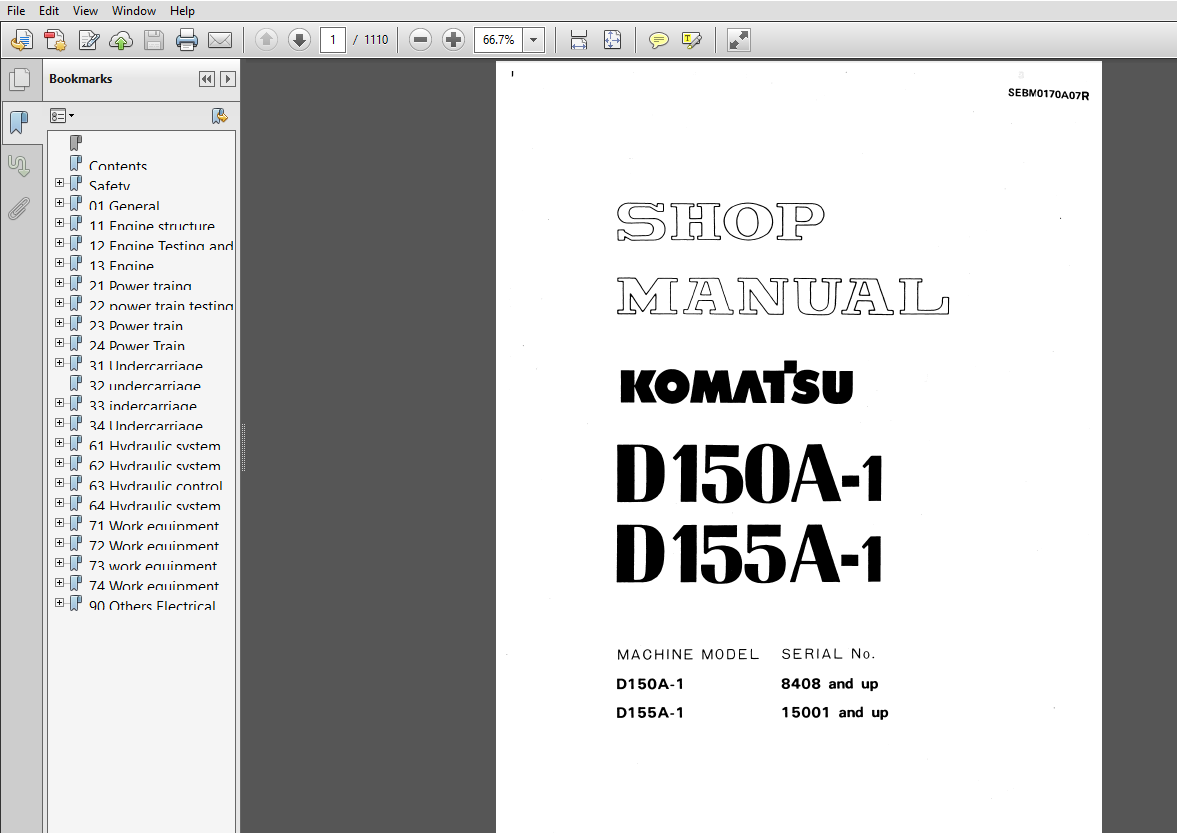The height and width of the screenshot is (833, 1177).
Task: Click the Edit document toolbar icon
Action: click(x=89, y=40)
